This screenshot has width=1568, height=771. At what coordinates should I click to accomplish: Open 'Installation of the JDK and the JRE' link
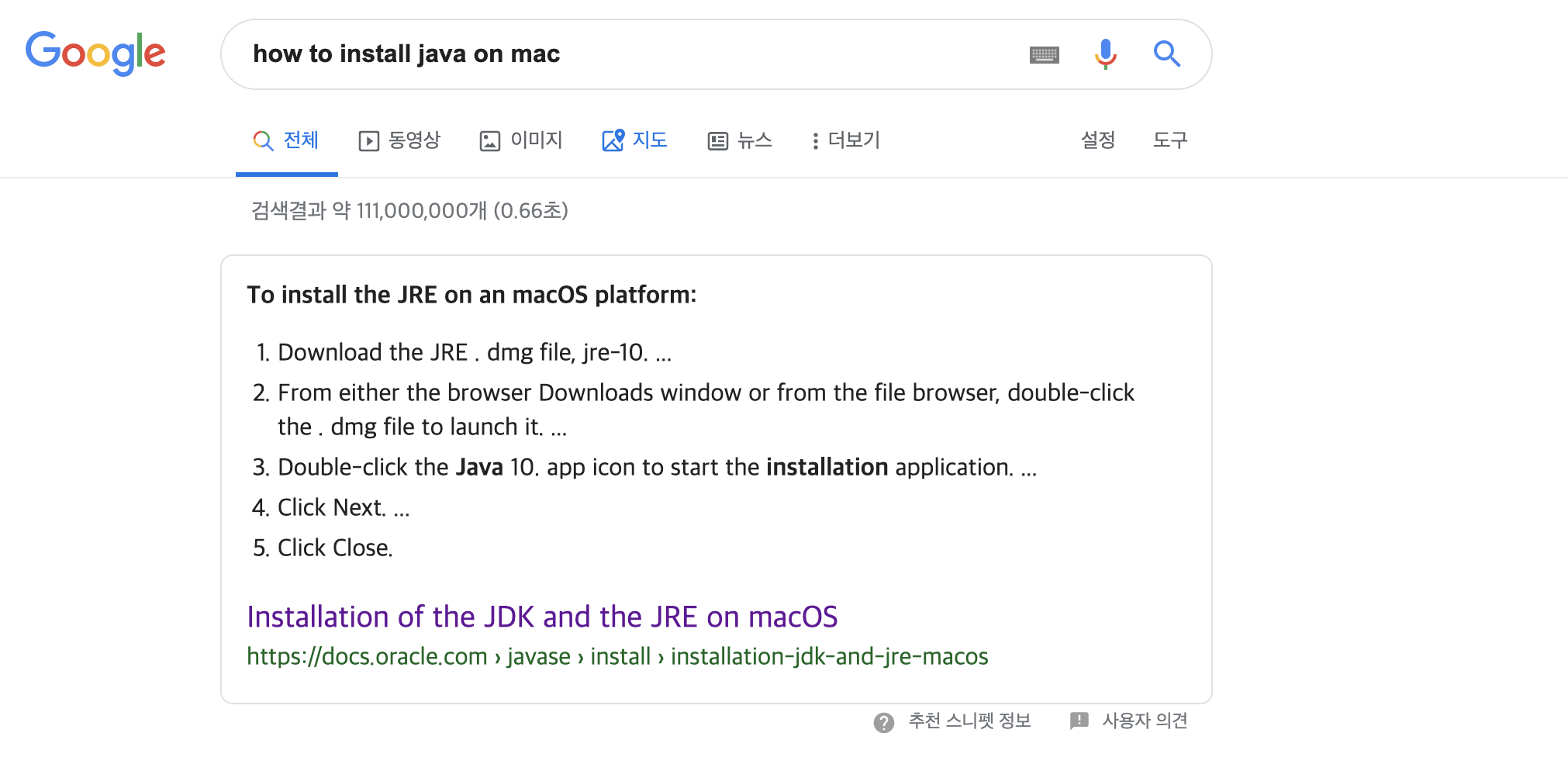point(542,617)
